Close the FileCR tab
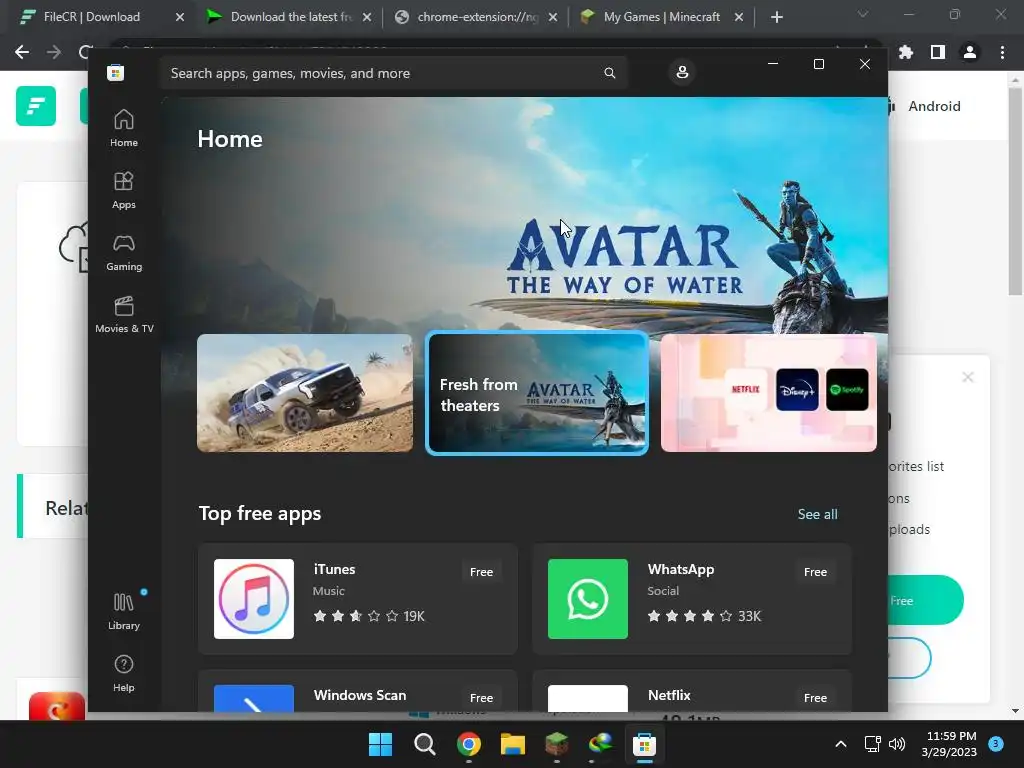 click(x=180, y=17)
